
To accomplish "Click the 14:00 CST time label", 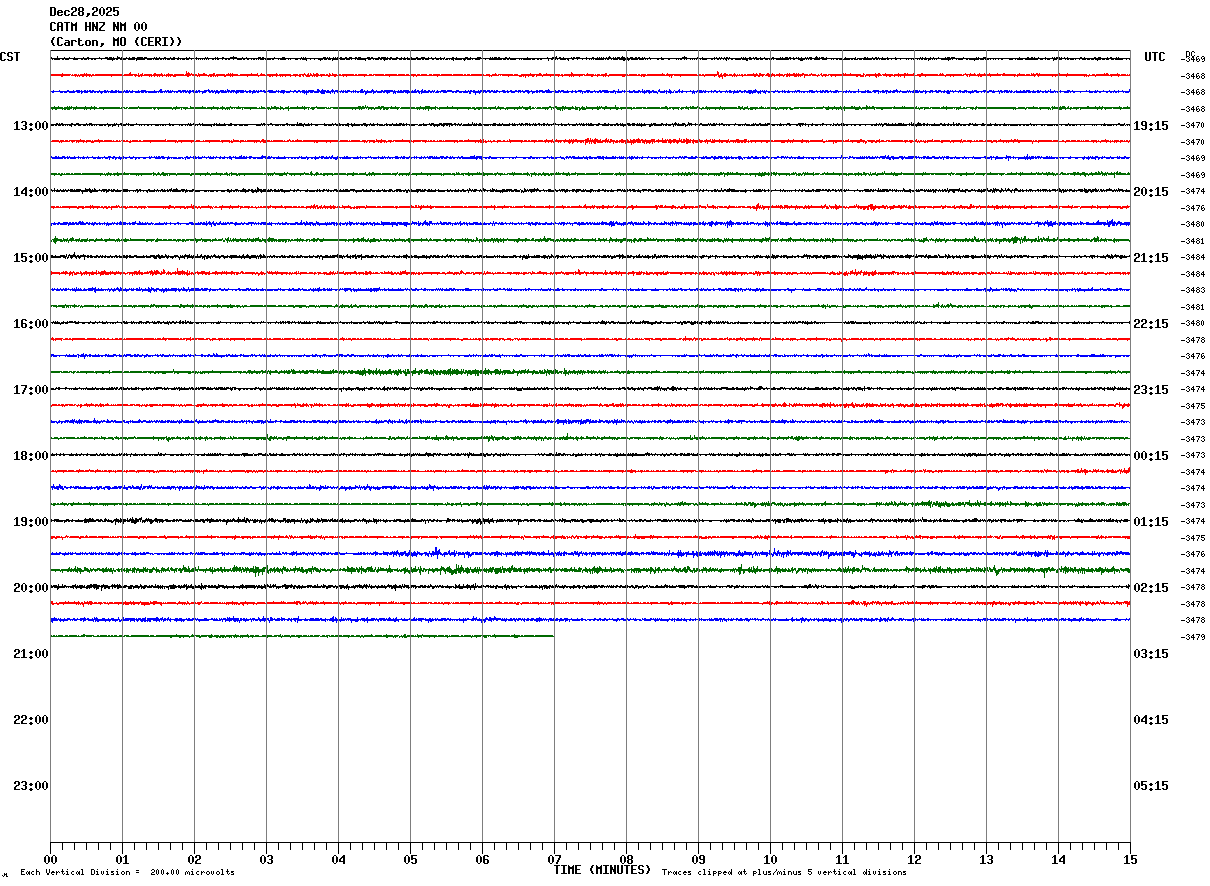I will pos(30,192).
